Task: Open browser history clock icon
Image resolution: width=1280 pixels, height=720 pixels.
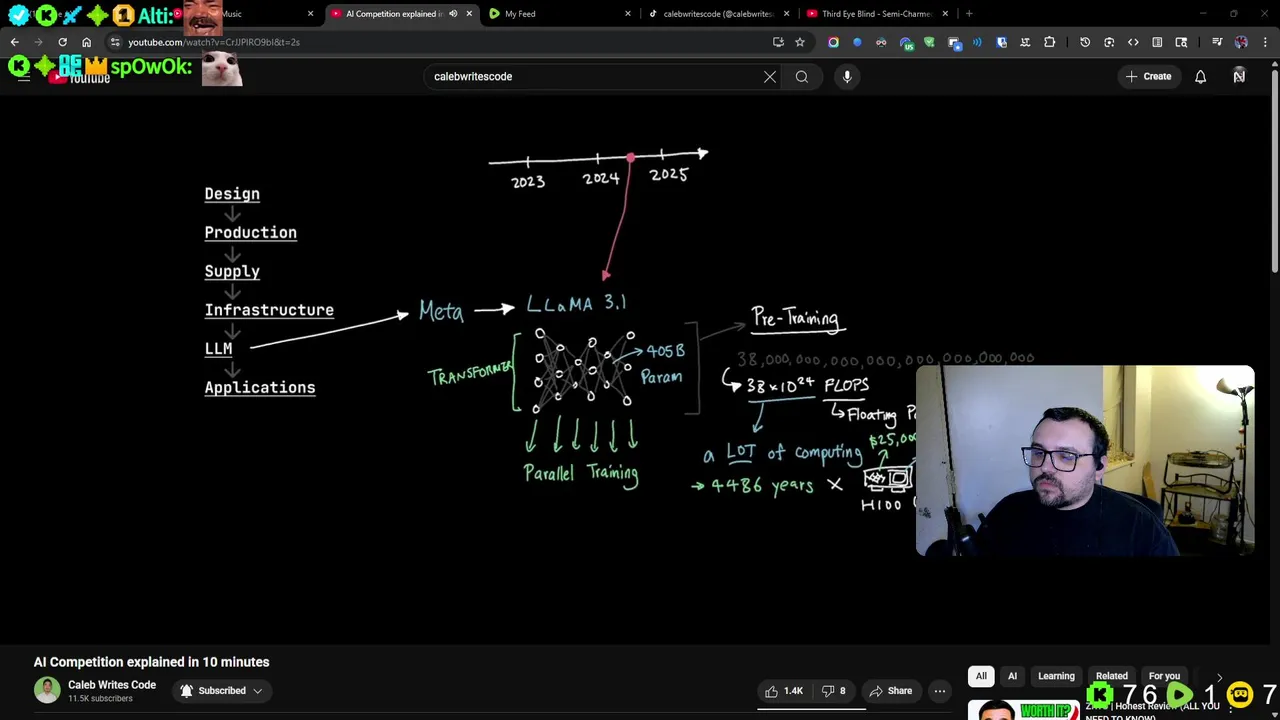Action: [1085, 42]
